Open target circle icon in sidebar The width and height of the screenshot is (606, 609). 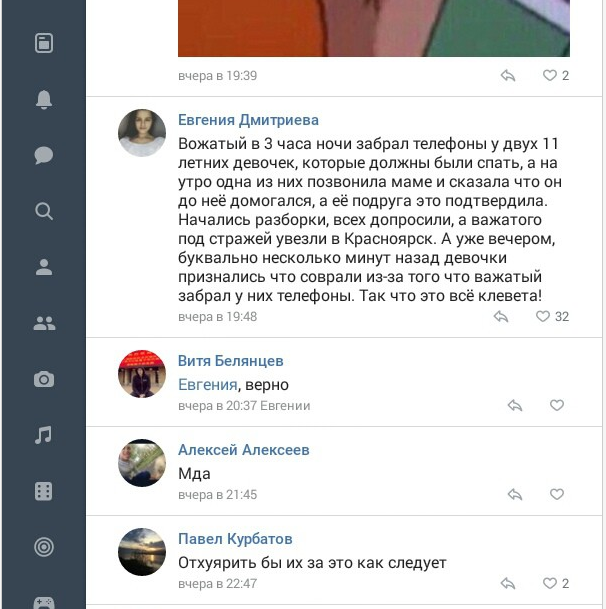(x=44, y=547)
